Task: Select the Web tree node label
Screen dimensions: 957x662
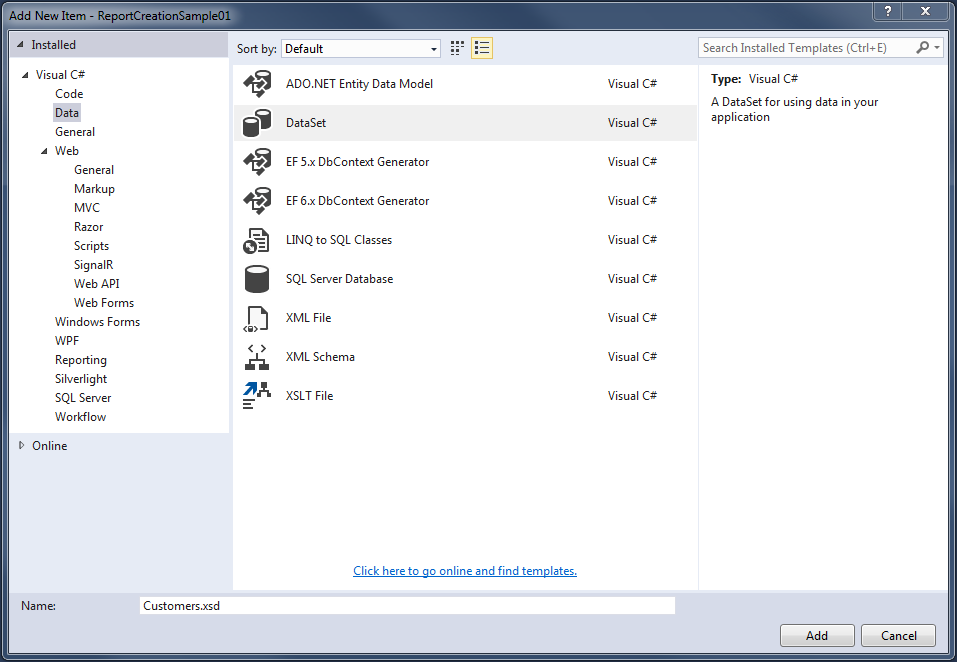Action: click(67, 151)
